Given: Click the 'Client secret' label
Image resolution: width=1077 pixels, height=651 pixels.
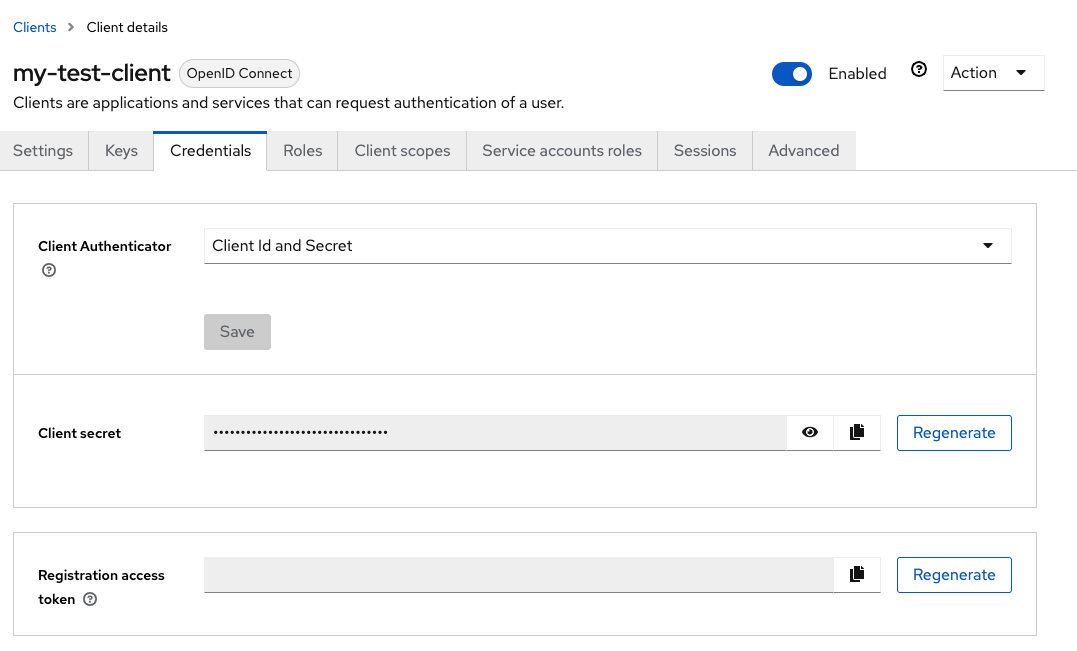Looking at the screenshot, I should (x=80, y=433).
